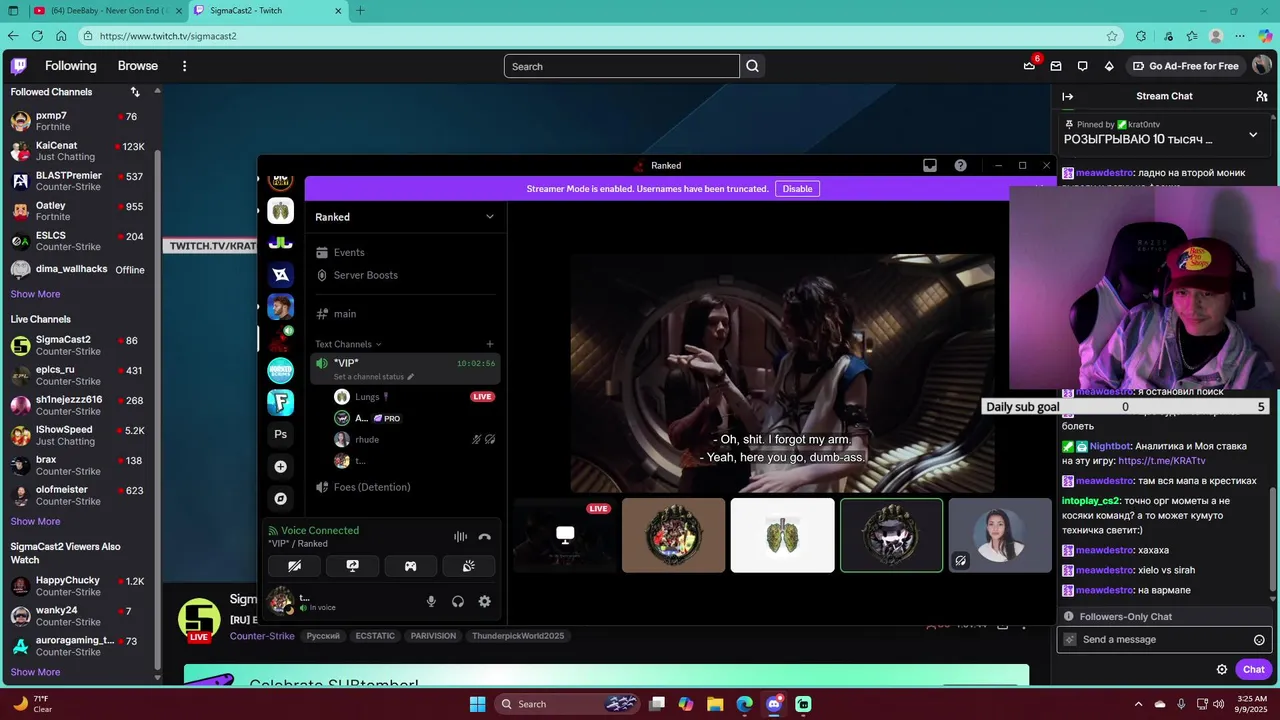Image resolution: width=1280 pixels, height=720 pixels.
Task: Click the Twitch search field
Action: [621, 66]
